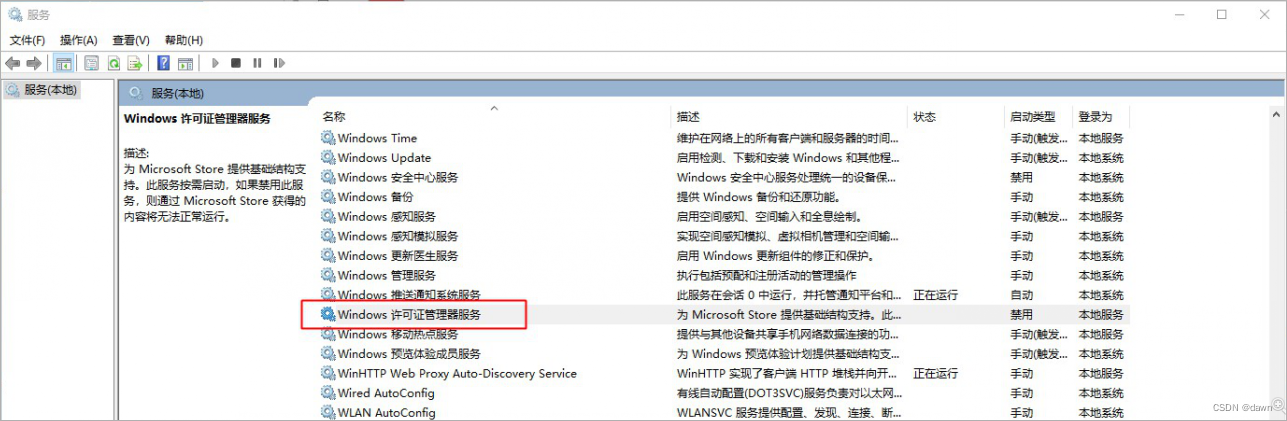The image size is (1287, 421).
Task: Click the gear icon of Windows 更新医生服务
Action: coord(328,255)
